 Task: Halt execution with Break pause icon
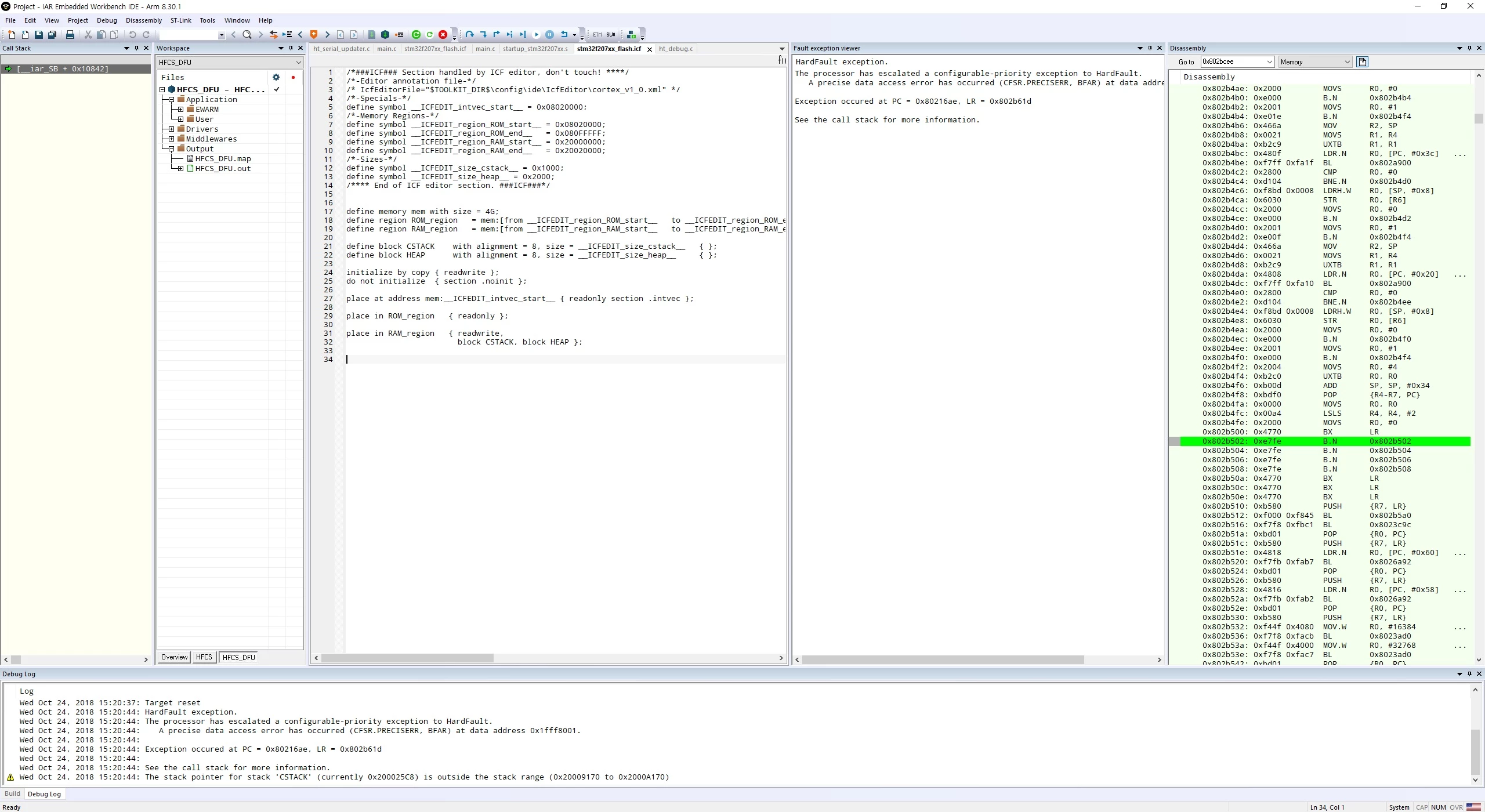pos(550,35)
